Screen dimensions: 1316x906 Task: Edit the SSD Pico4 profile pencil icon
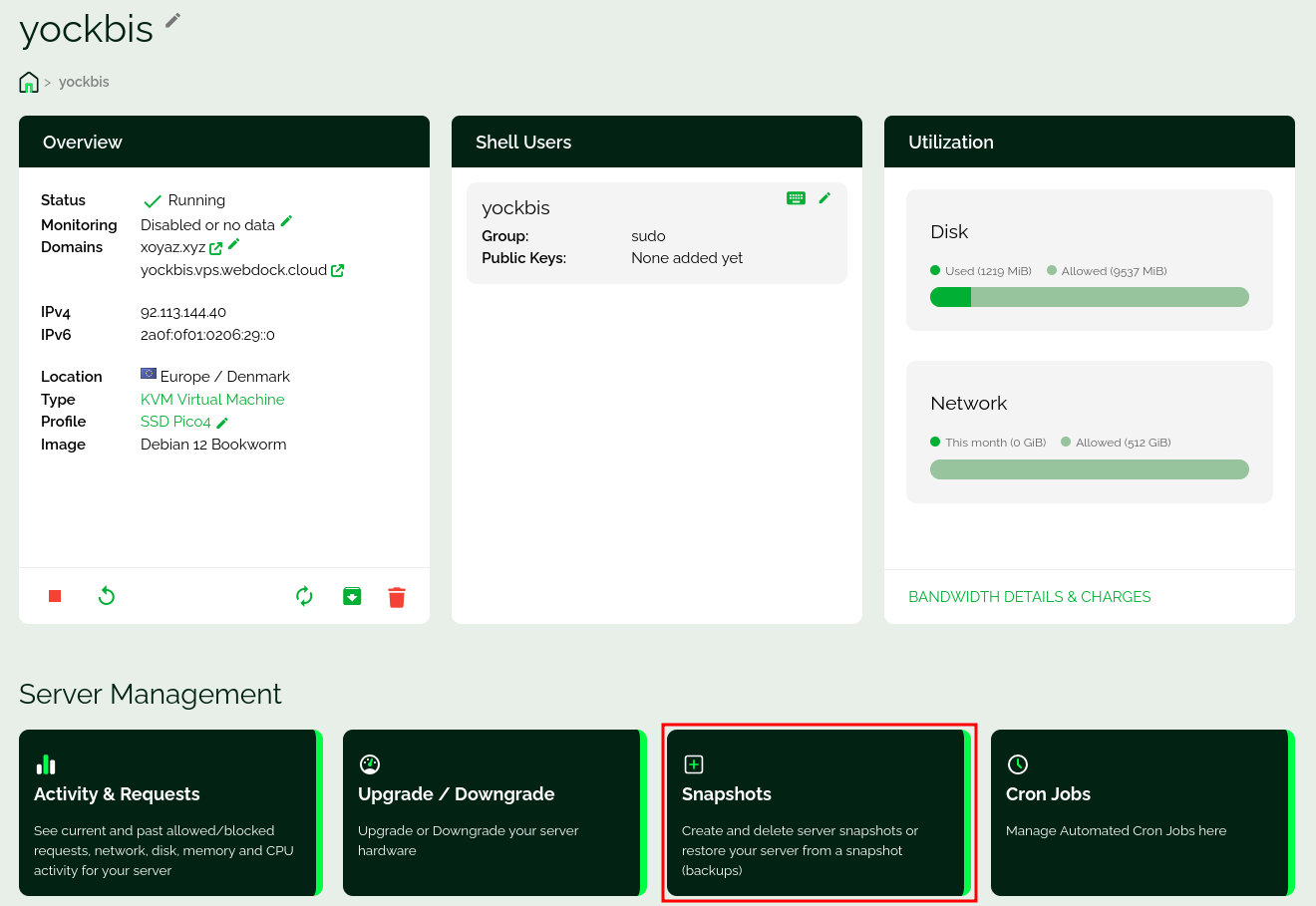pyautogui.click(x=222, y=423)
